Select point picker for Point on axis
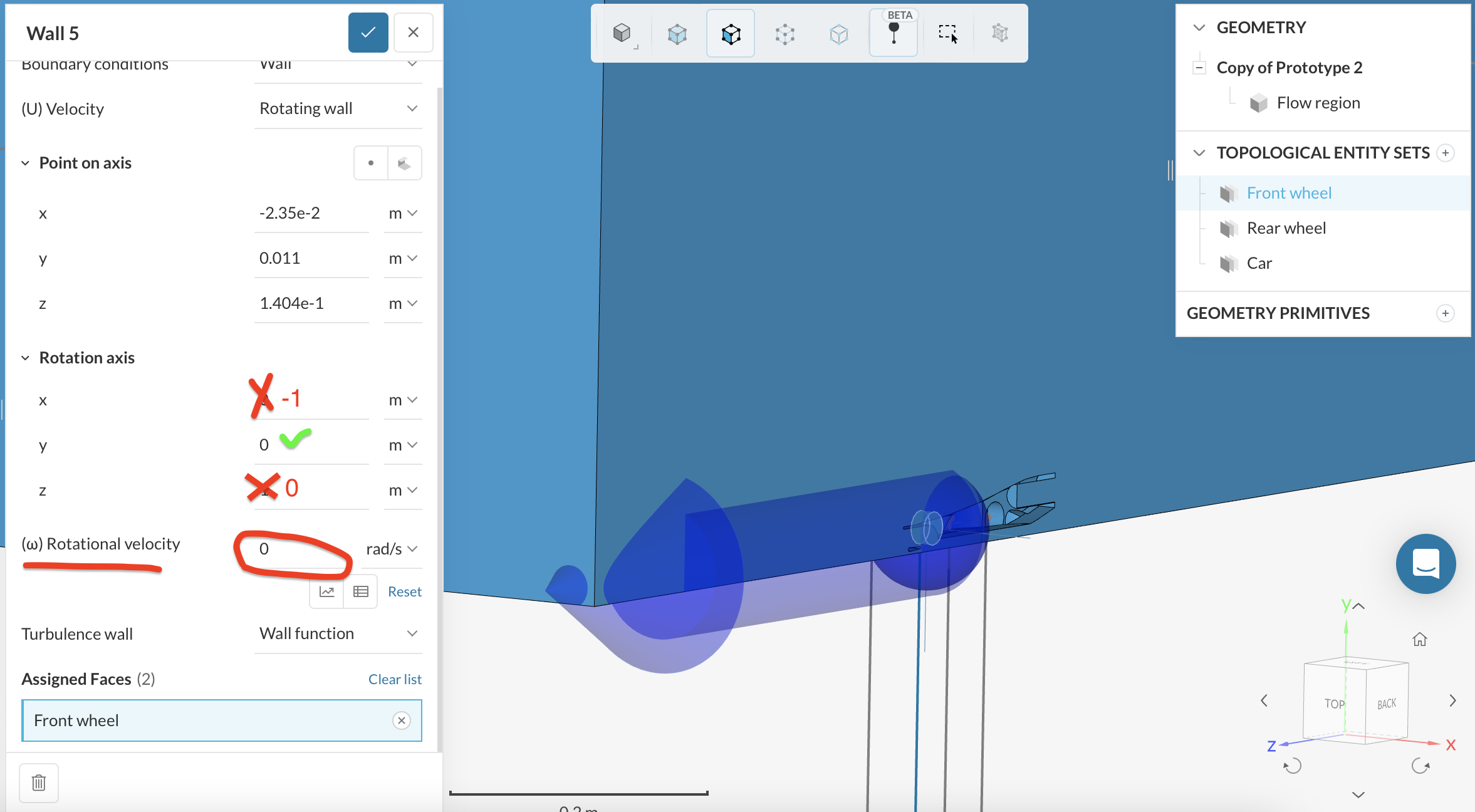This screenshot has height=812, width=1475. pos(371,163)
